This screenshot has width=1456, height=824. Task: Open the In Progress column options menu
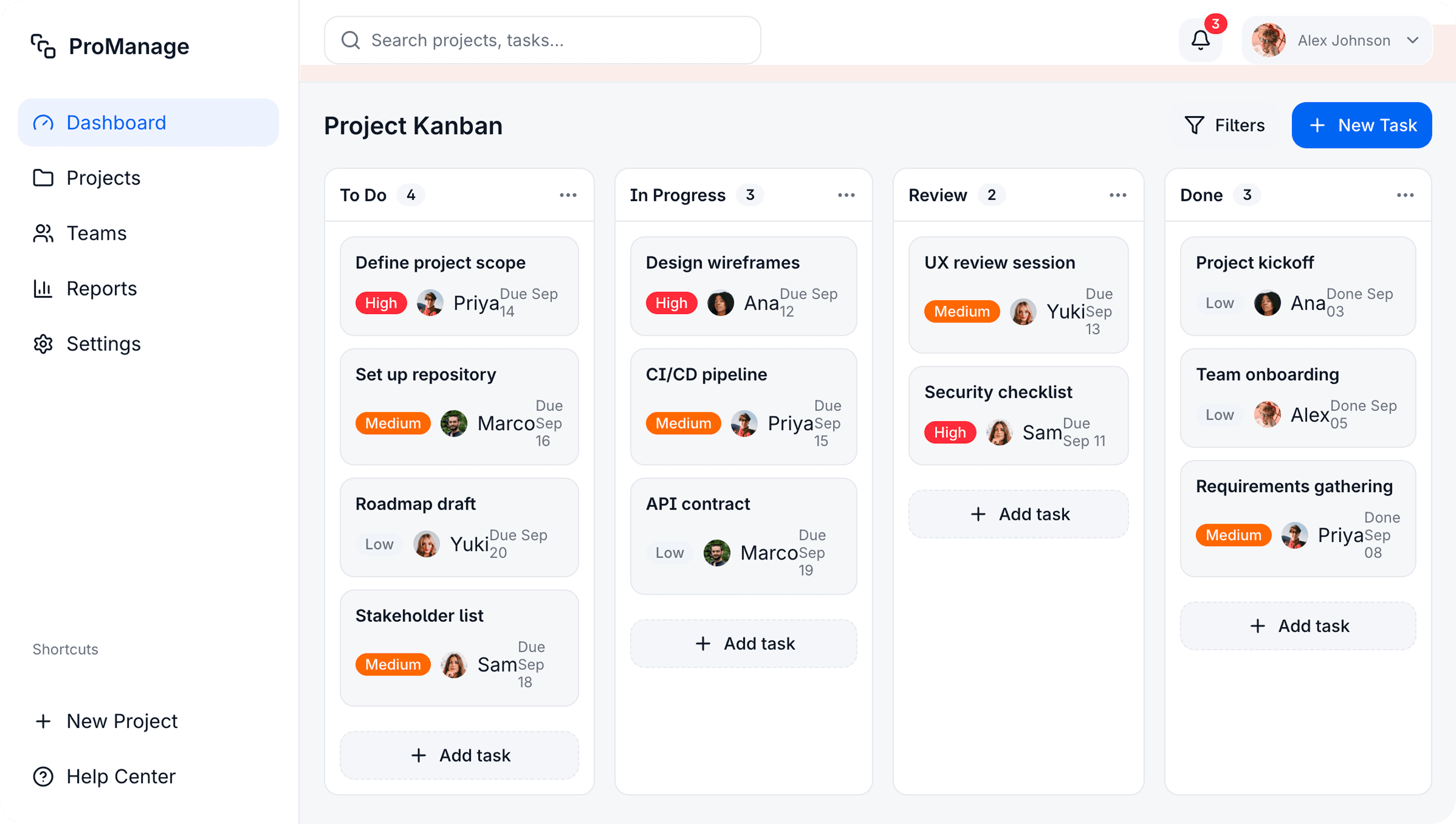point(846,195)
